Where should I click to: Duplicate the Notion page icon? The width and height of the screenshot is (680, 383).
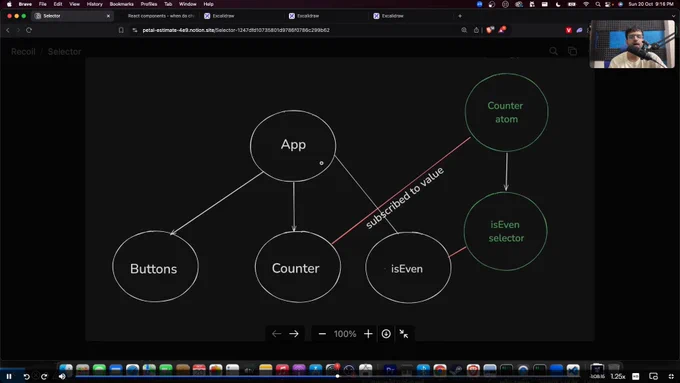tap(572, 51)
